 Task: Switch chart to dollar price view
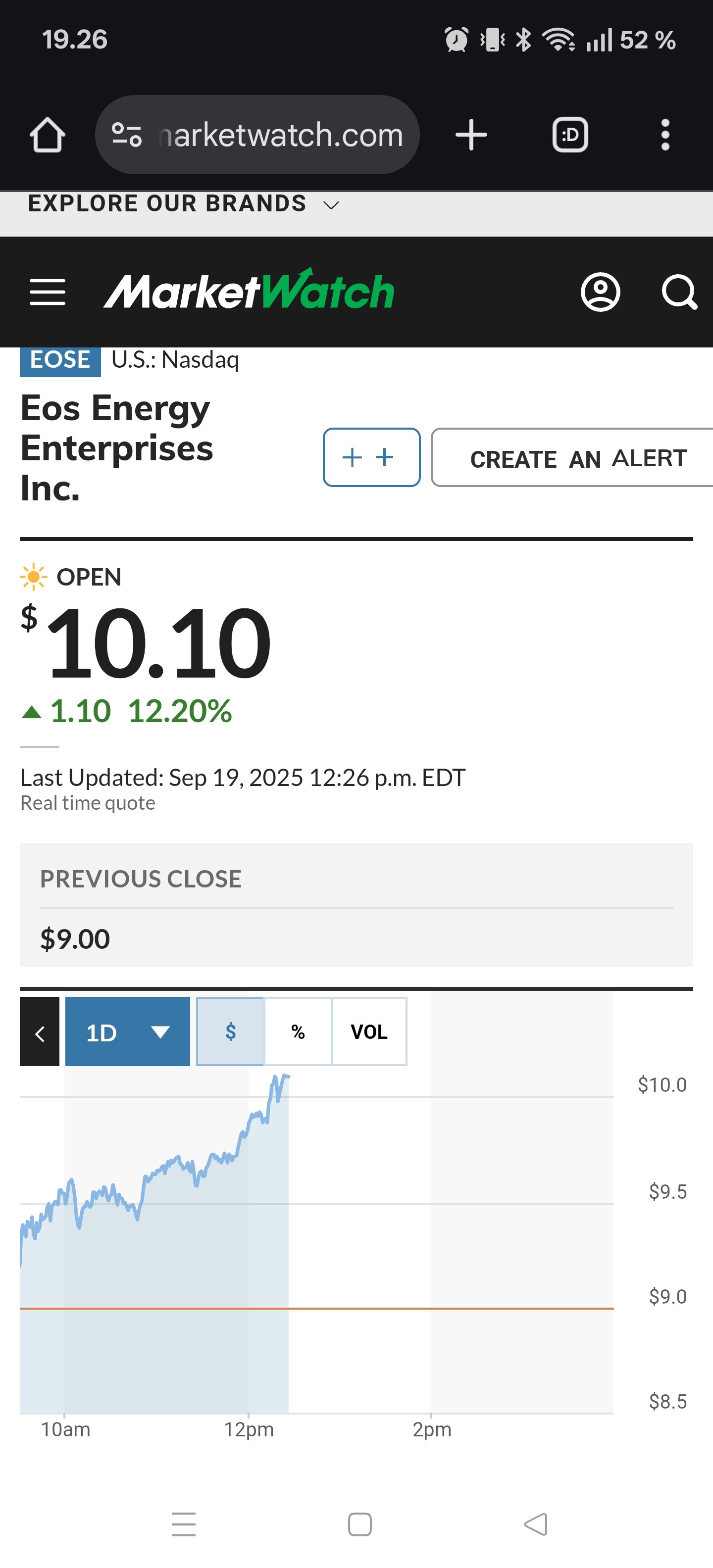(231, 1032)
